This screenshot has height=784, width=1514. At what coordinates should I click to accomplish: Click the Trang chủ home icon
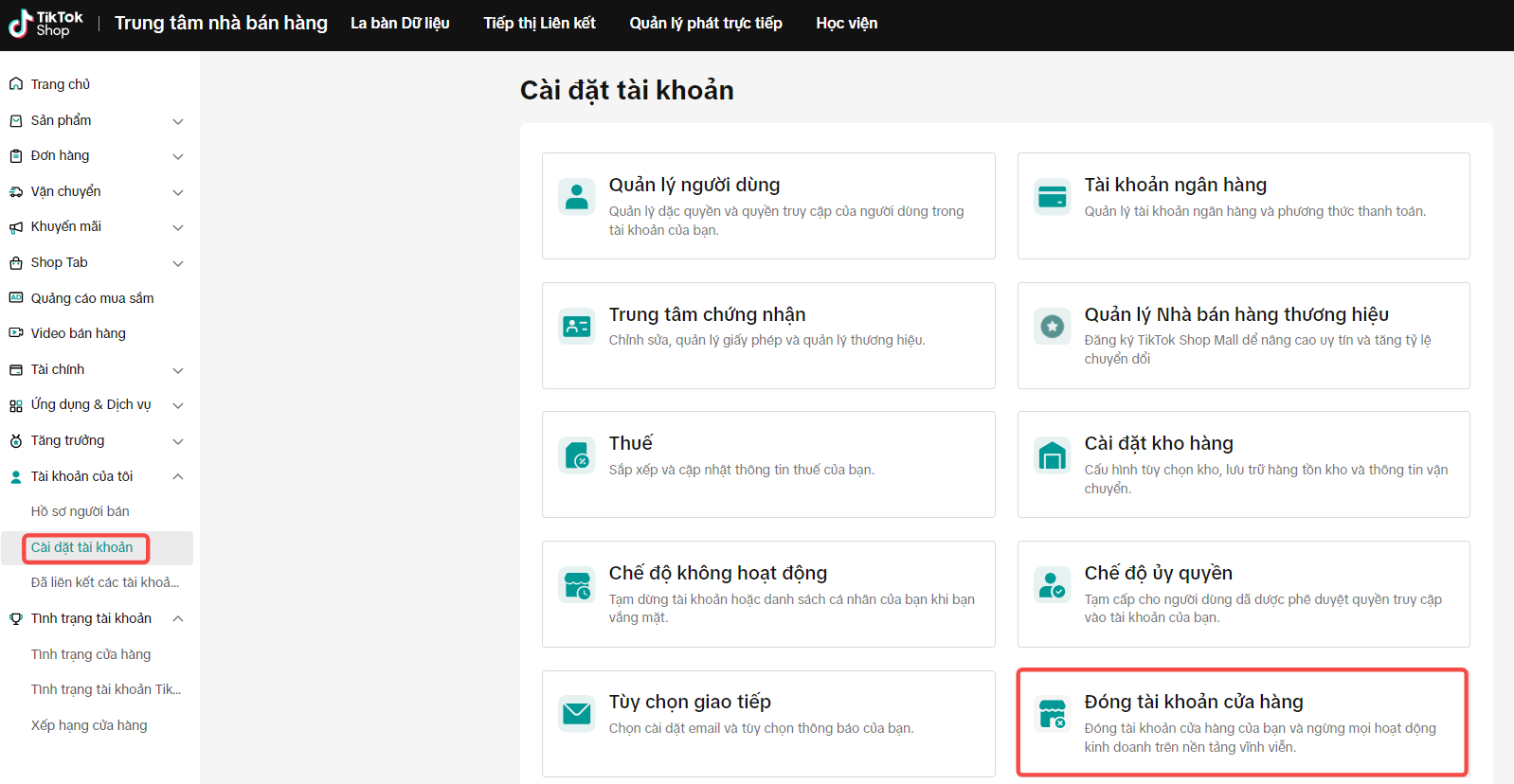[16, 84]
